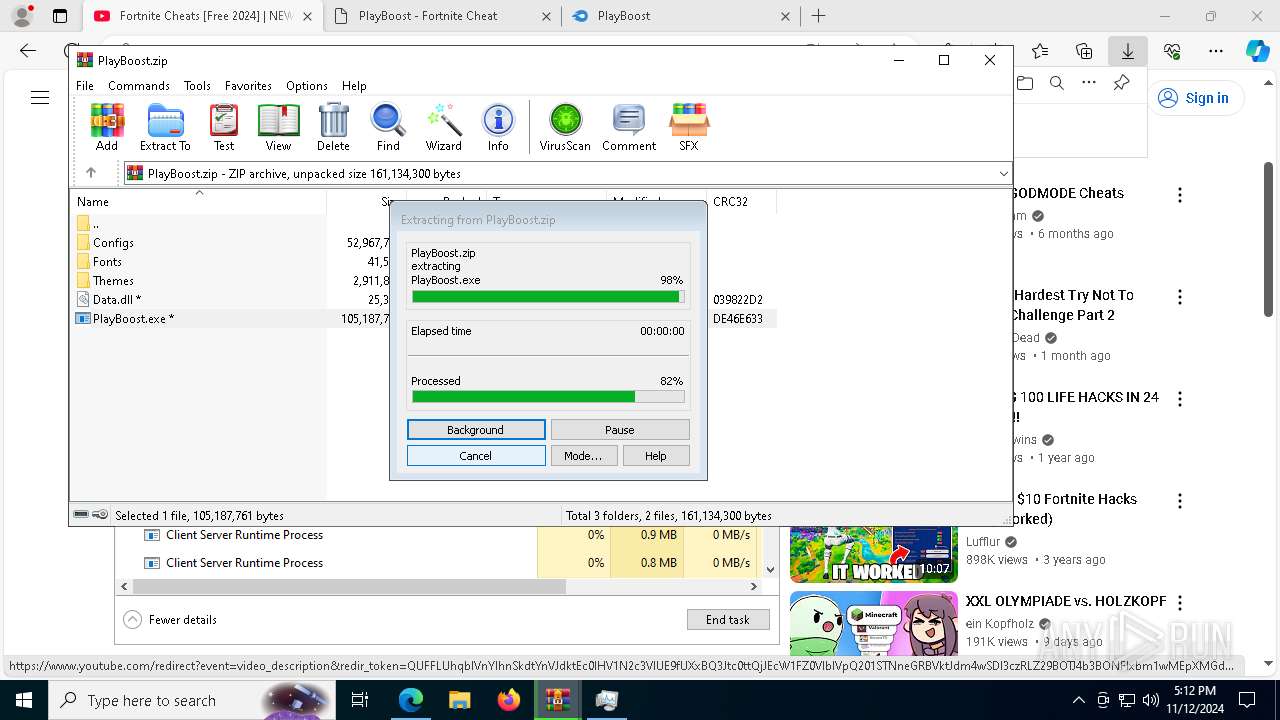
Task: Open options for GODMODE Cheats video
Action: (1180, 194)
